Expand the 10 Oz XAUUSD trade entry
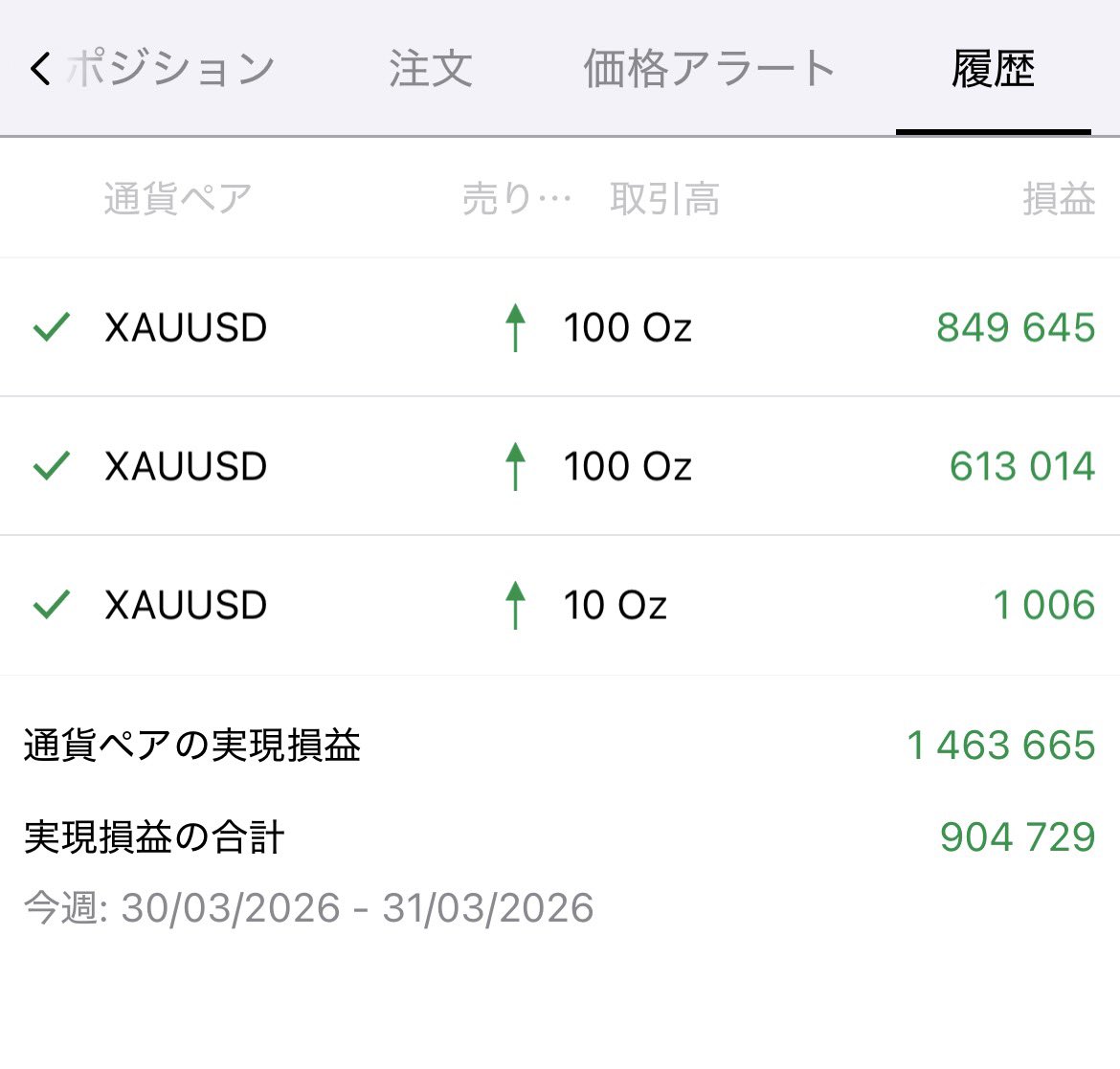Viewport: 1120px width, 1069px height. 560,605
